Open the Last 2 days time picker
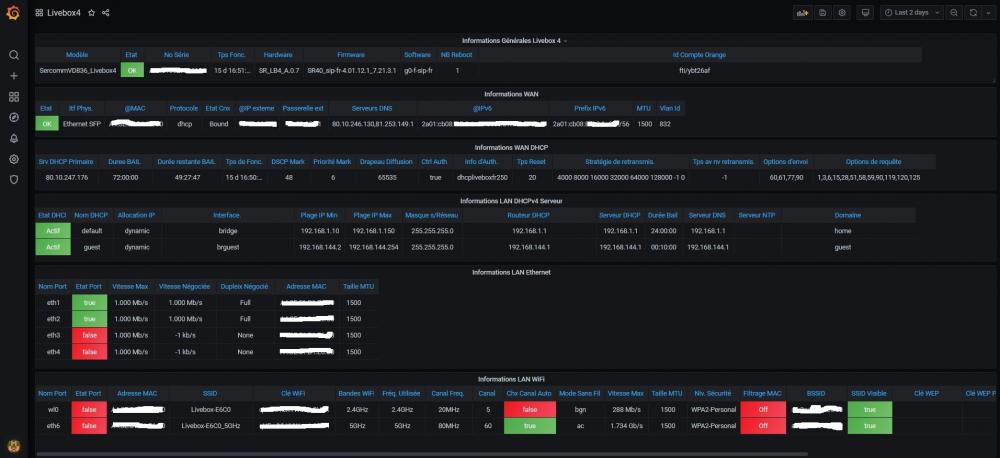 (x=912, y=13)
